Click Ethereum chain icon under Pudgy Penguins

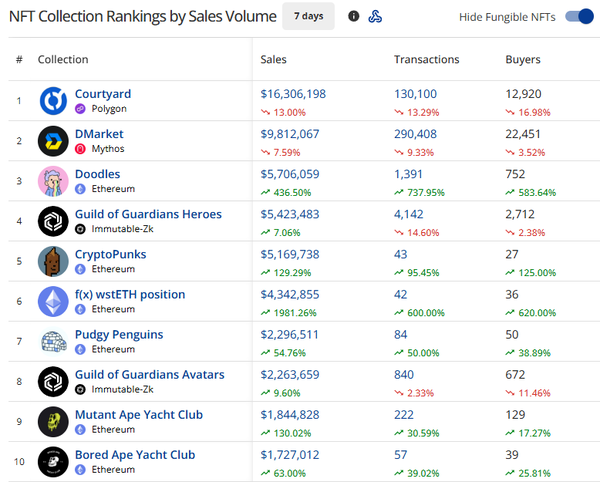tap(80, 349)
